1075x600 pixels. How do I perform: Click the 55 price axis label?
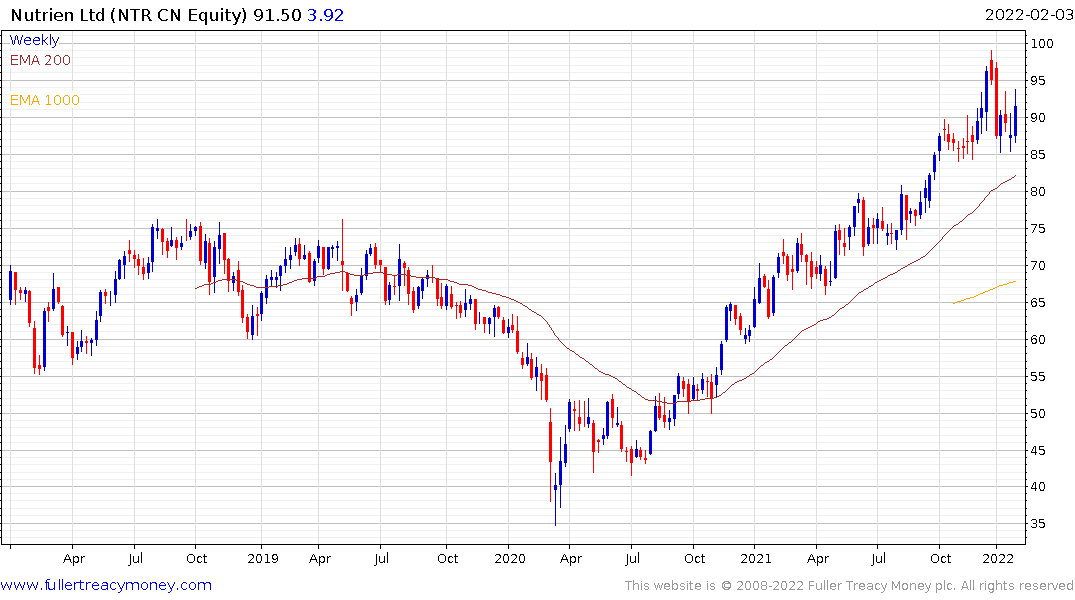pyautogui.click(x=1038, y=376)
